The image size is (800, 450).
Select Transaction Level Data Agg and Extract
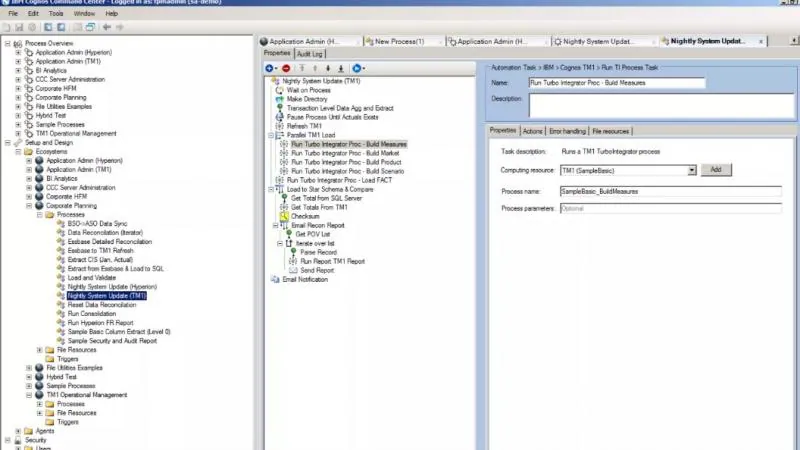click(x=340, y=108)
